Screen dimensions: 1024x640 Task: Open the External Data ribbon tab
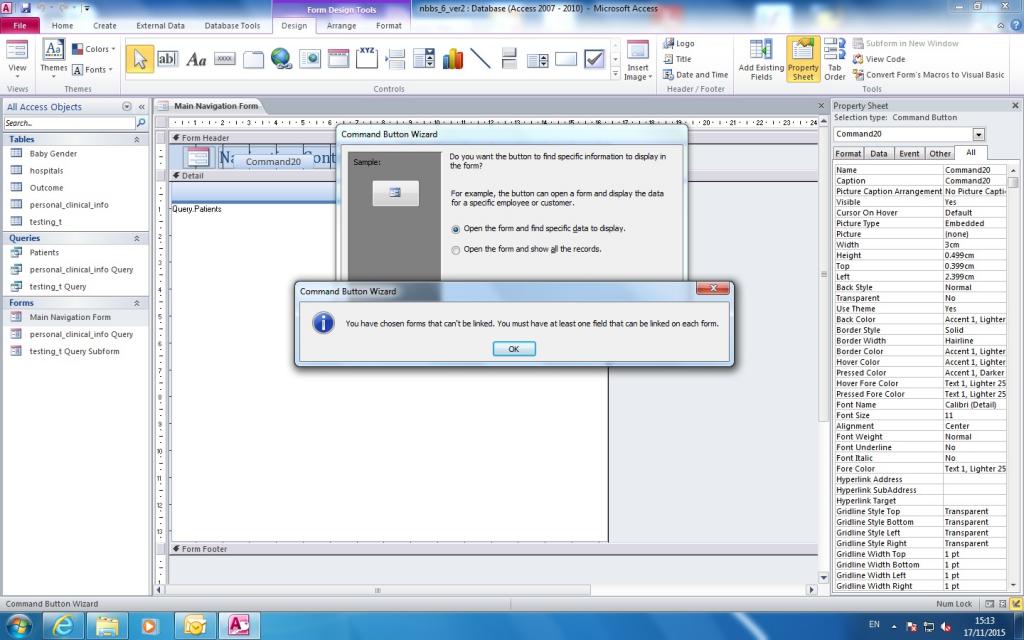pos(161,25)
